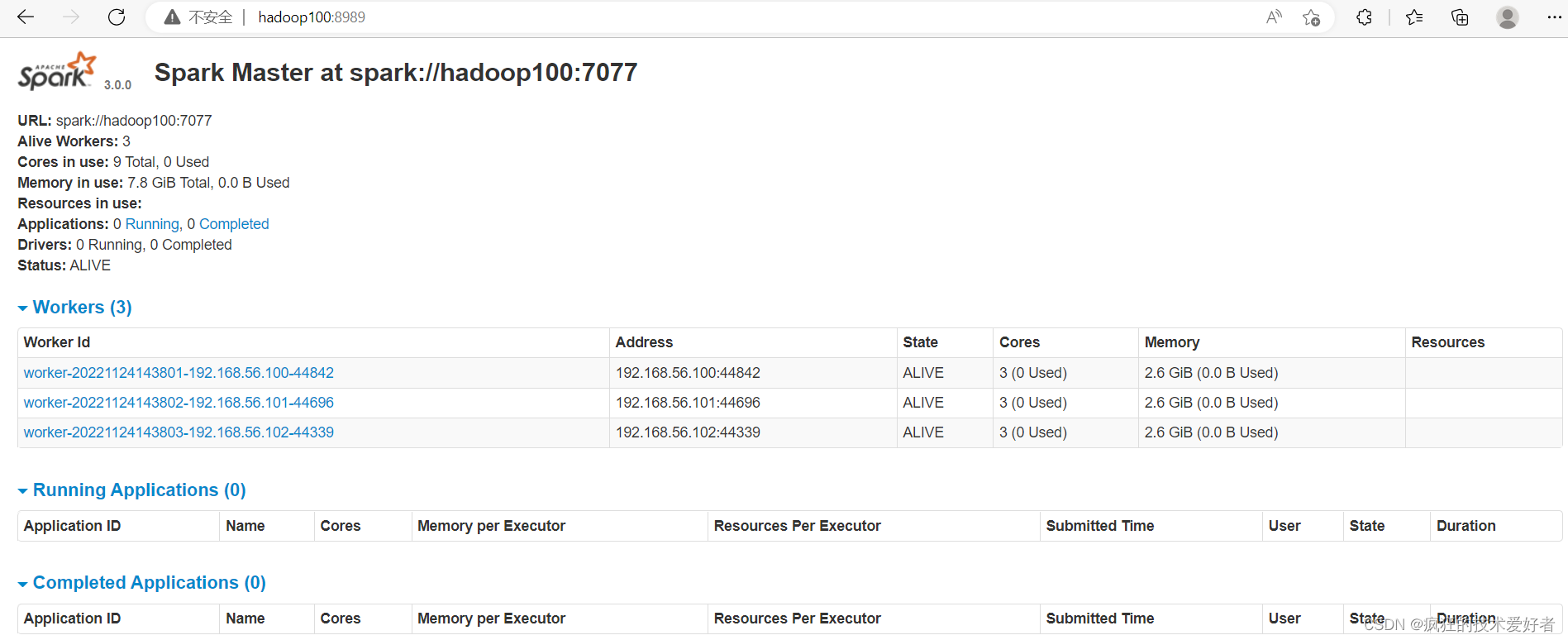
Task: Open the browser settings three-dots menu
Action: click(1554, 17)
